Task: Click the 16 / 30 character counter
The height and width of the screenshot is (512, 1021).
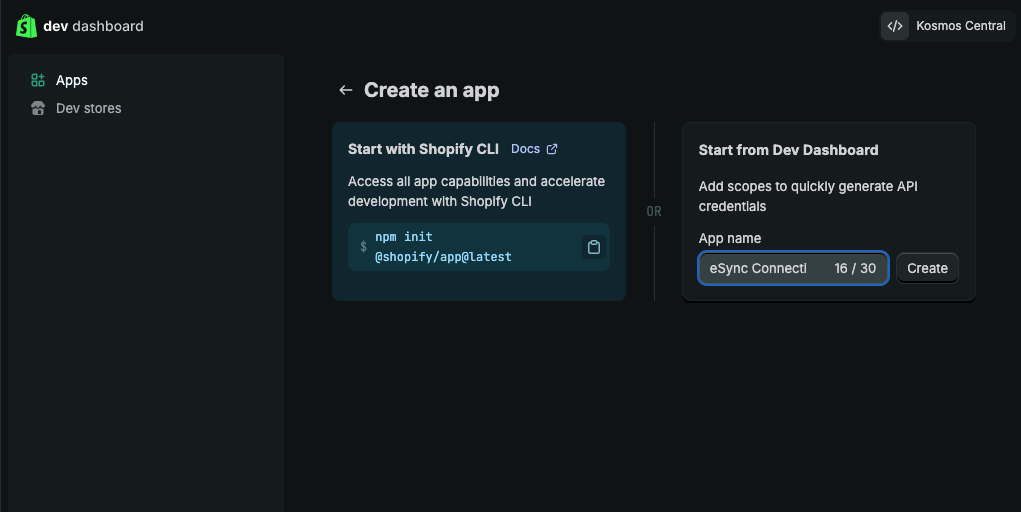Action: pos(855,268)
